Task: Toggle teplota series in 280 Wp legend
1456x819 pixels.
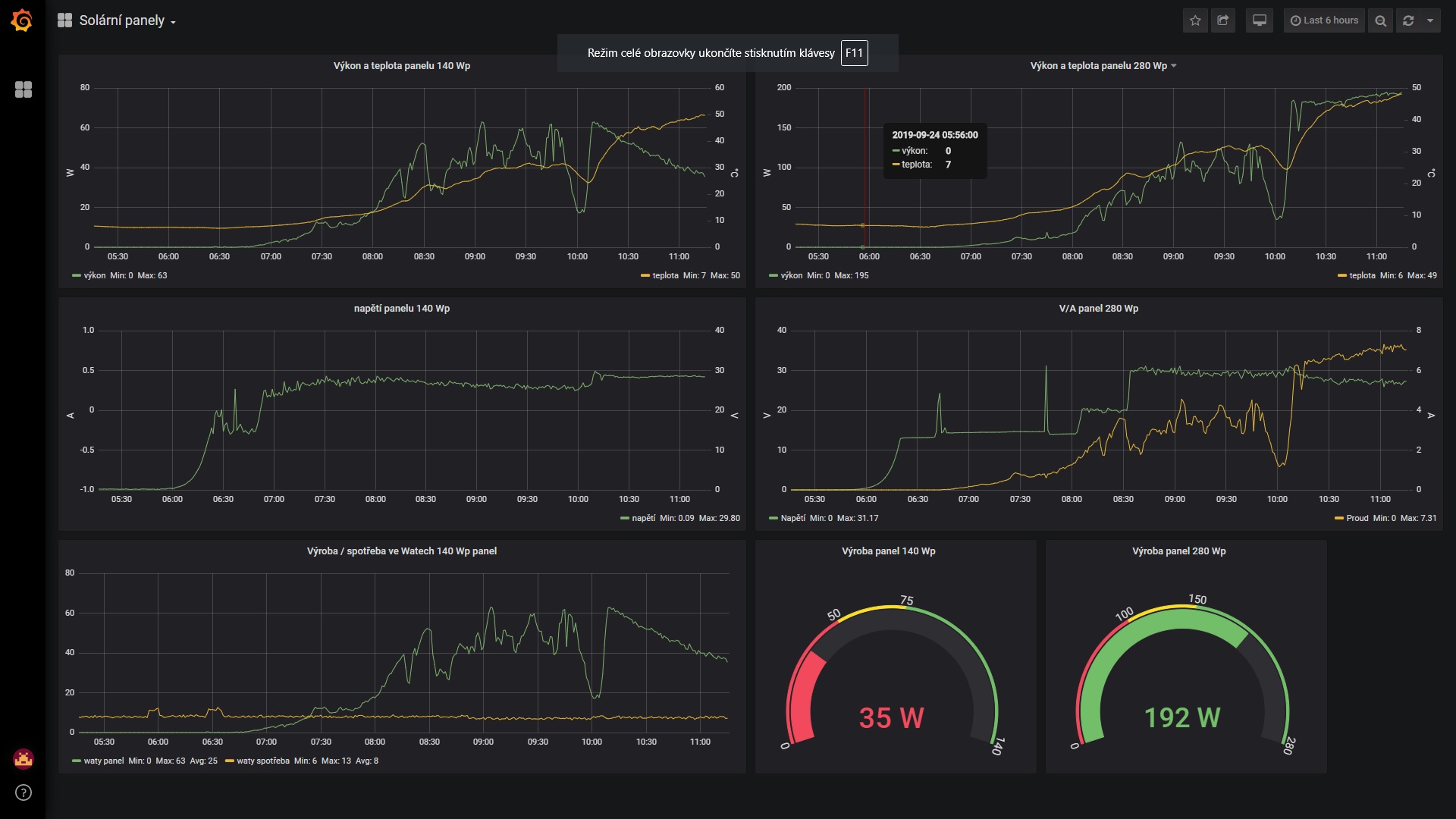Action: click(1361, 275)
